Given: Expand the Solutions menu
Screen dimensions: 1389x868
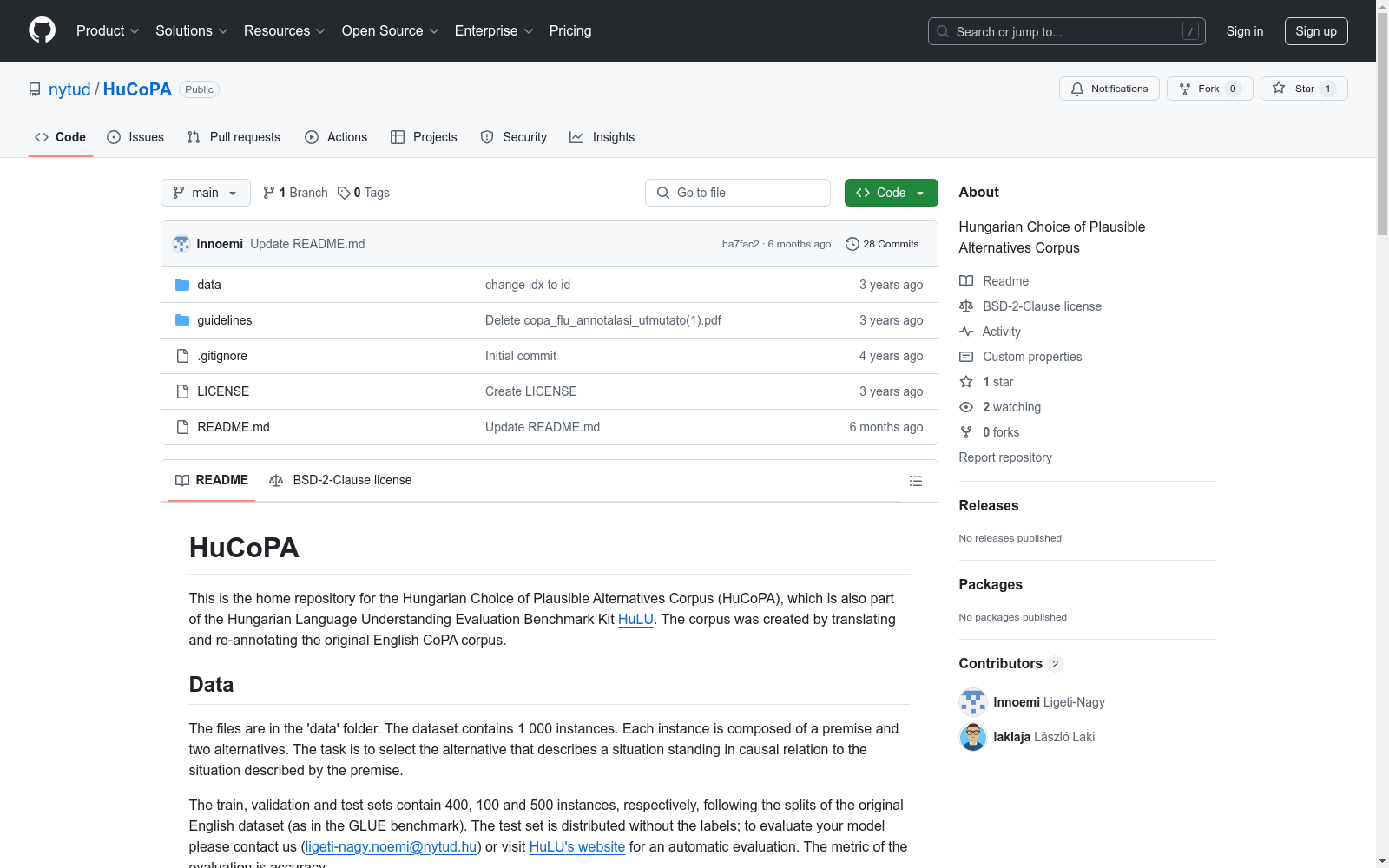Looking at the screenshot, I should tap(192, 31).
